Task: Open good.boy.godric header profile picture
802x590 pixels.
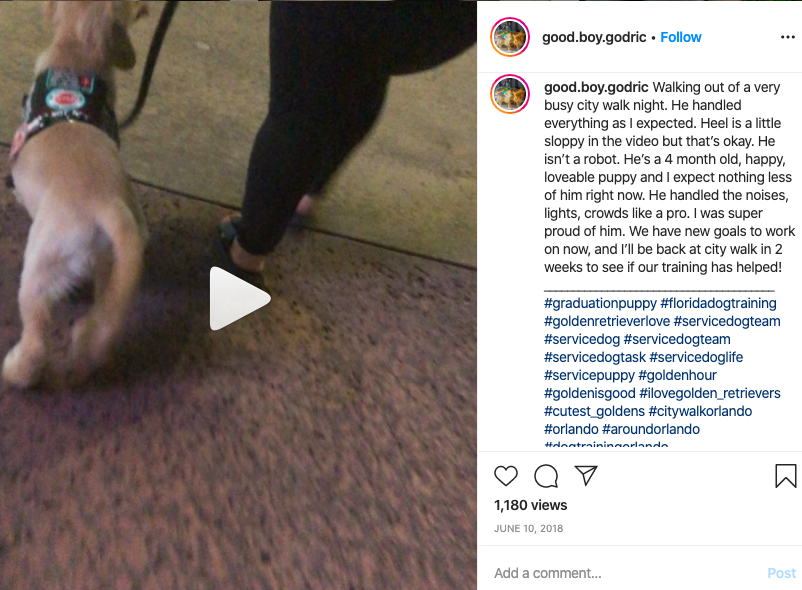Action: coord(509,37)
